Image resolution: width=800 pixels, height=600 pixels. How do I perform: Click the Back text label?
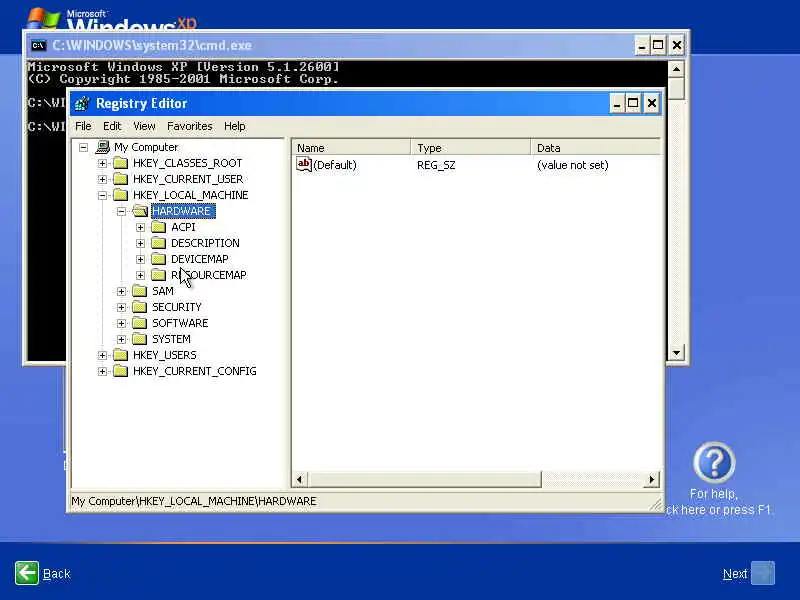57,574
